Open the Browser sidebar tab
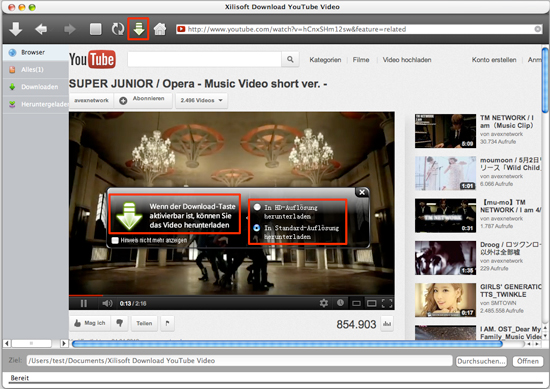 coord(36,52)
